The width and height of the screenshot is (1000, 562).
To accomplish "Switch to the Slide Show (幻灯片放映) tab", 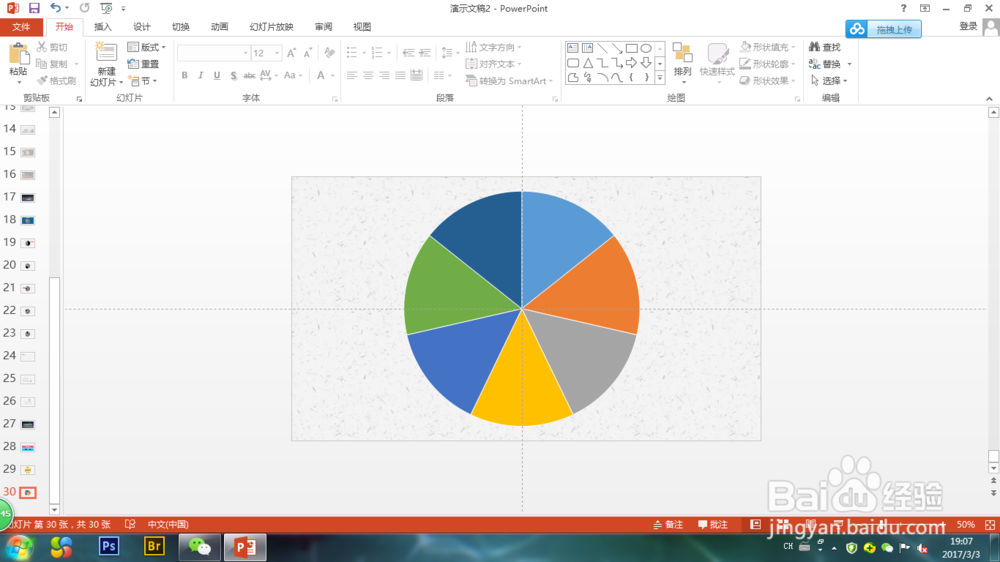I will 271,27.
